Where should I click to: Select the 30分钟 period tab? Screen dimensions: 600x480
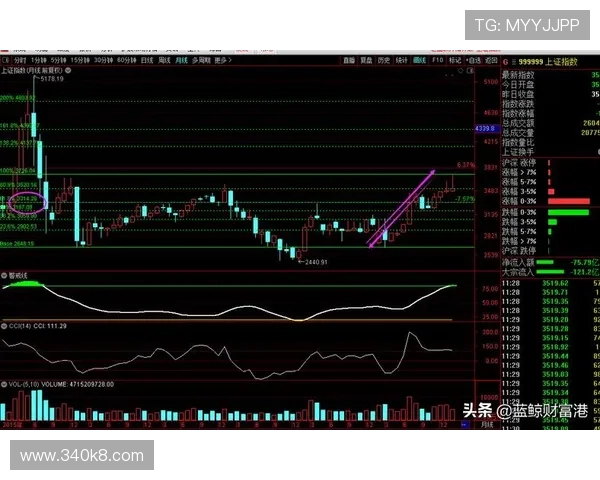[x=103, y=60]
